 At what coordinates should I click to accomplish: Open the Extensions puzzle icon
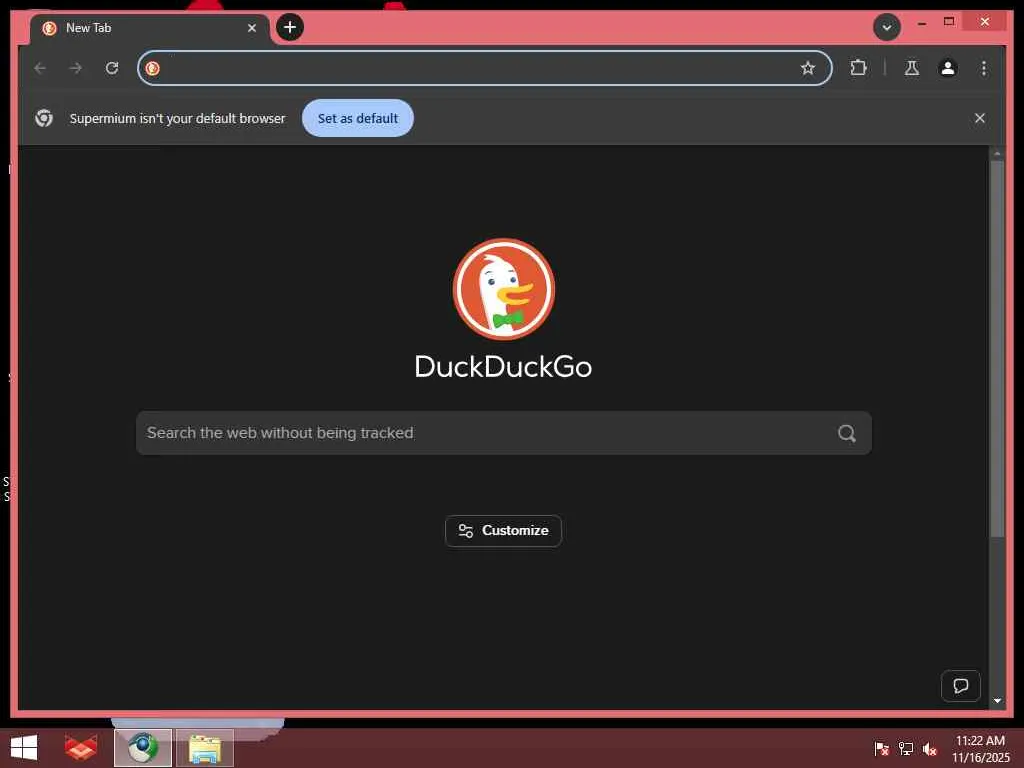pos(859,67)
